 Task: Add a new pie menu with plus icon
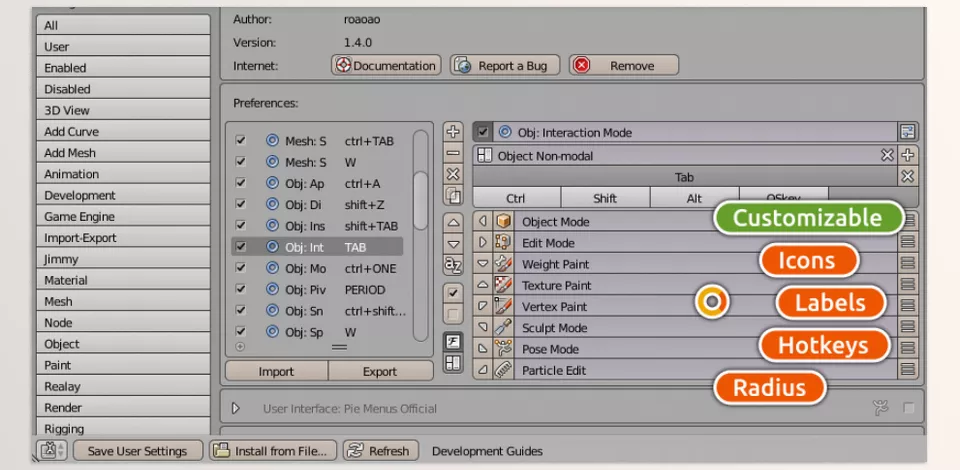tap(453, 132)
